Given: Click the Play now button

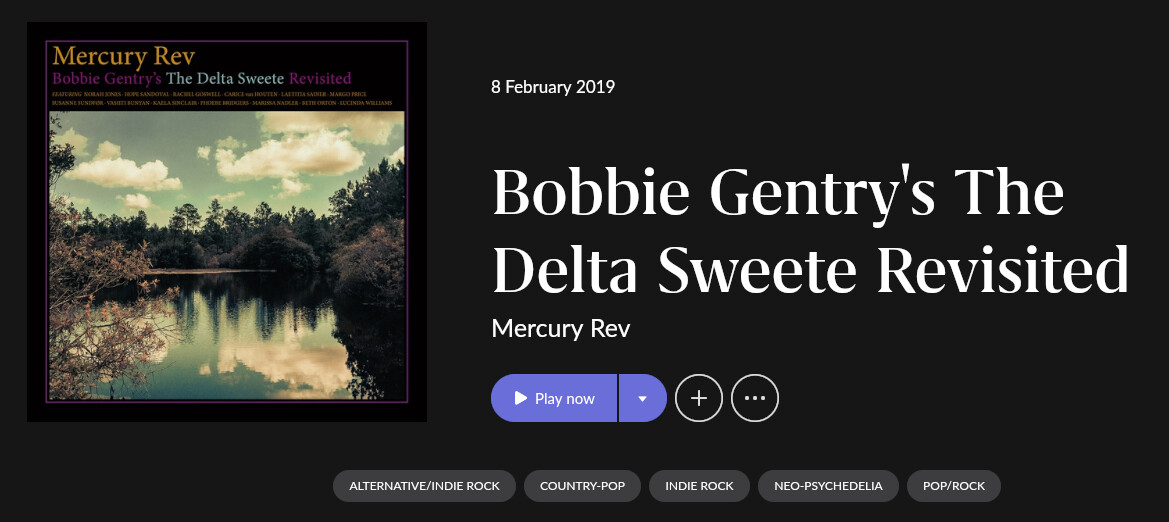Looking at the screenshot, I should click(554, 398).
